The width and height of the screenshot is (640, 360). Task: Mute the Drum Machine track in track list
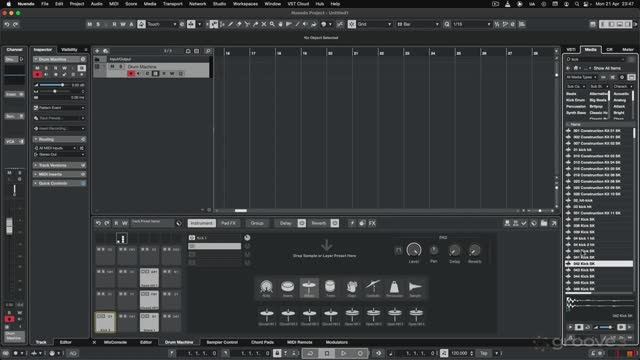112,67
